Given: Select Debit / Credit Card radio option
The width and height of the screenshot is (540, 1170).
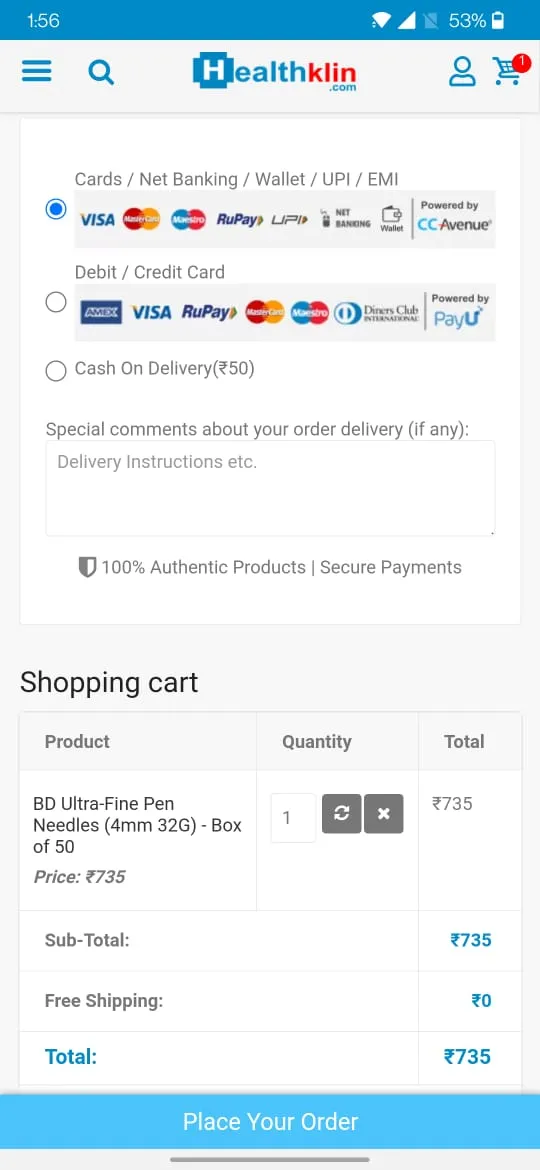Looking at the screenshot, I should pyautogui.click(x=56, y=302).
